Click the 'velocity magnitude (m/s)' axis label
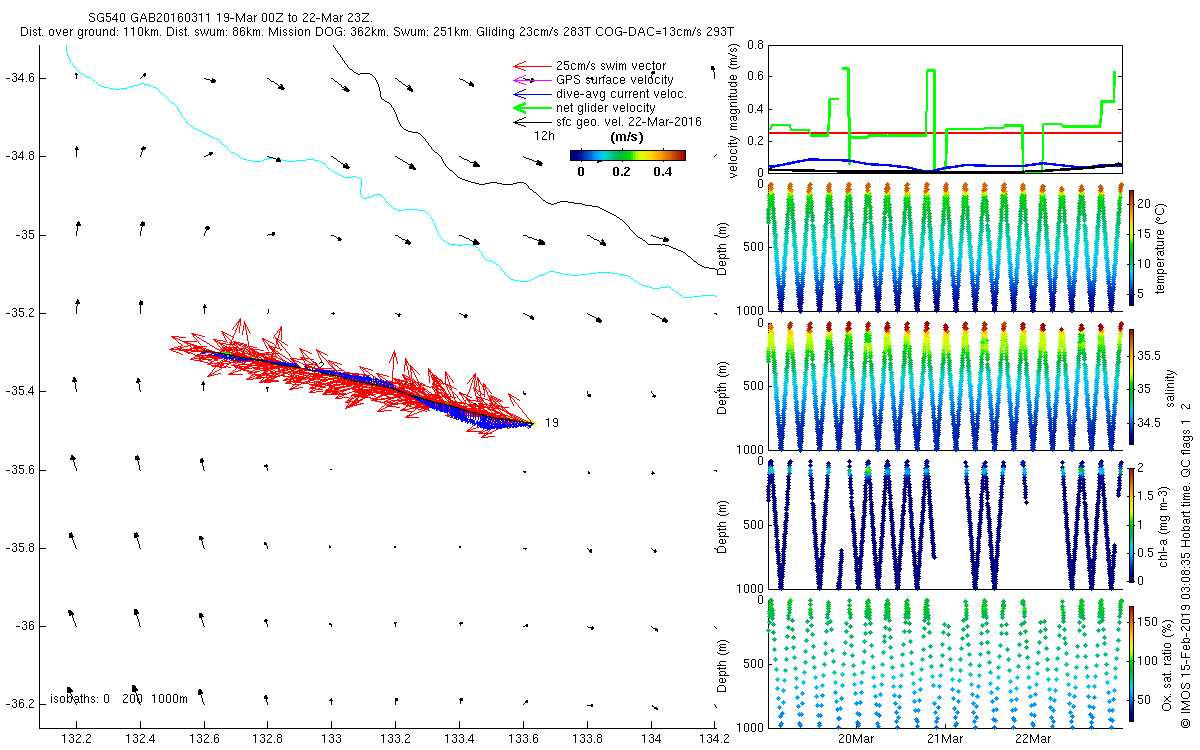The width and height of the screenshot is (1200, 750). click(733, 110)
